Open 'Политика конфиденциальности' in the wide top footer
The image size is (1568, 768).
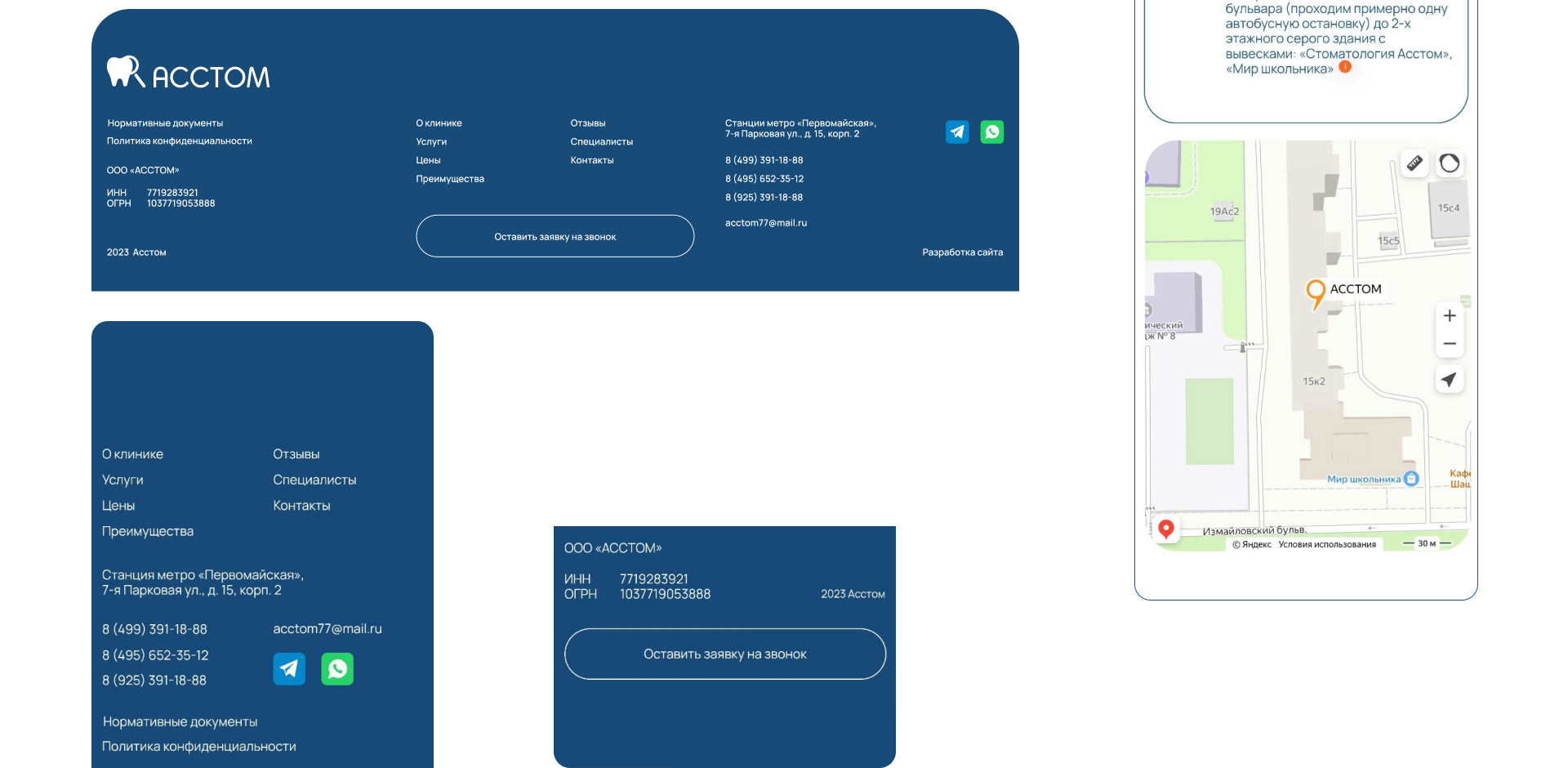180,141
